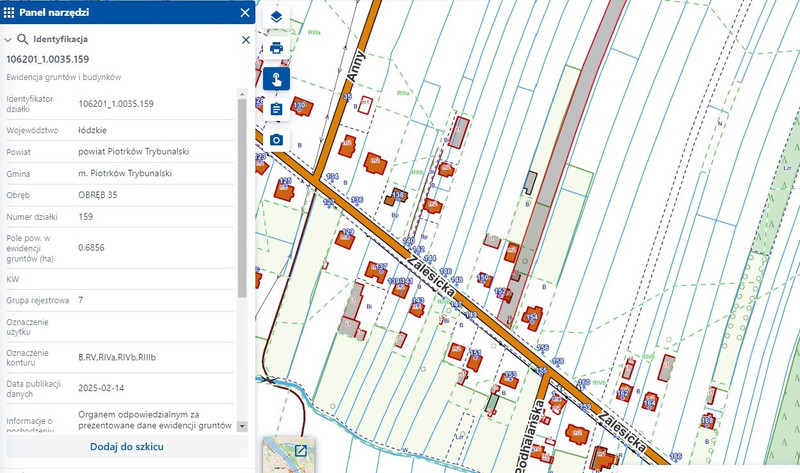
Task: Open the clipboard report tool
Action: coord(276,109)
